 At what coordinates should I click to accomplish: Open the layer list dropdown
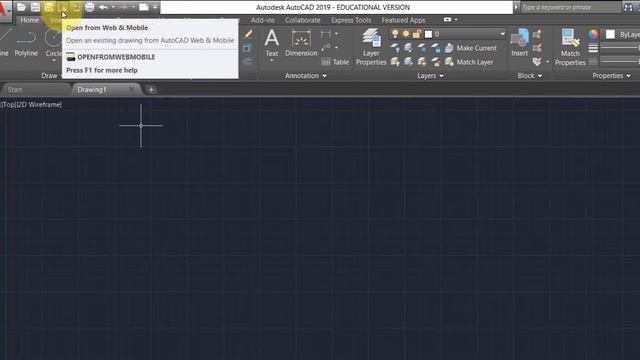[x=502, y=34]
